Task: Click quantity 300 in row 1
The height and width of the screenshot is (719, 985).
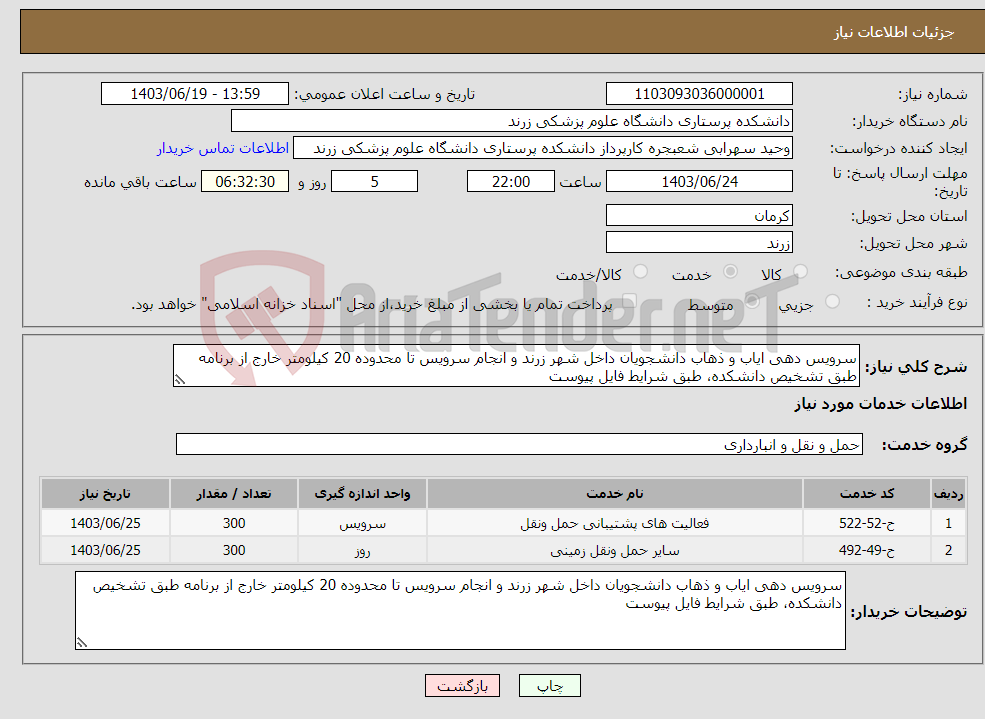Action: click(x=234, y=523)
